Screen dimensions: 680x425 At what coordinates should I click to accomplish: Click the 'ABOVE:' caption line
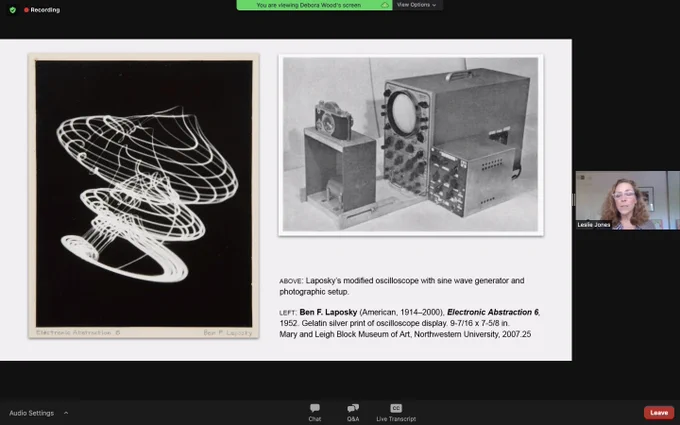click(x=402, y=281)
